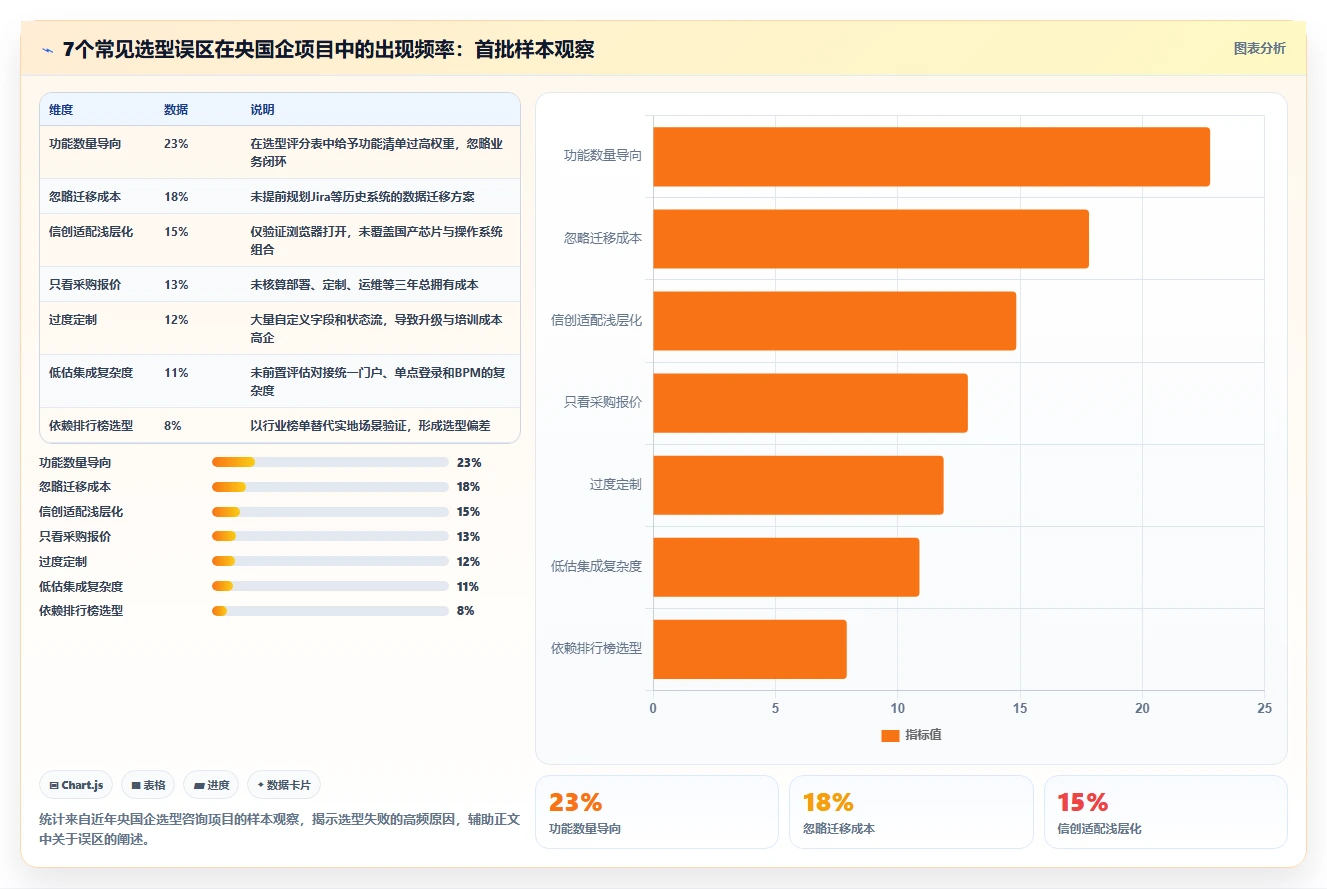This screenshot has height=889, width=1327.
Task: Click the footer note starting with 统计来自近年央国企
Action: [279, 829]
